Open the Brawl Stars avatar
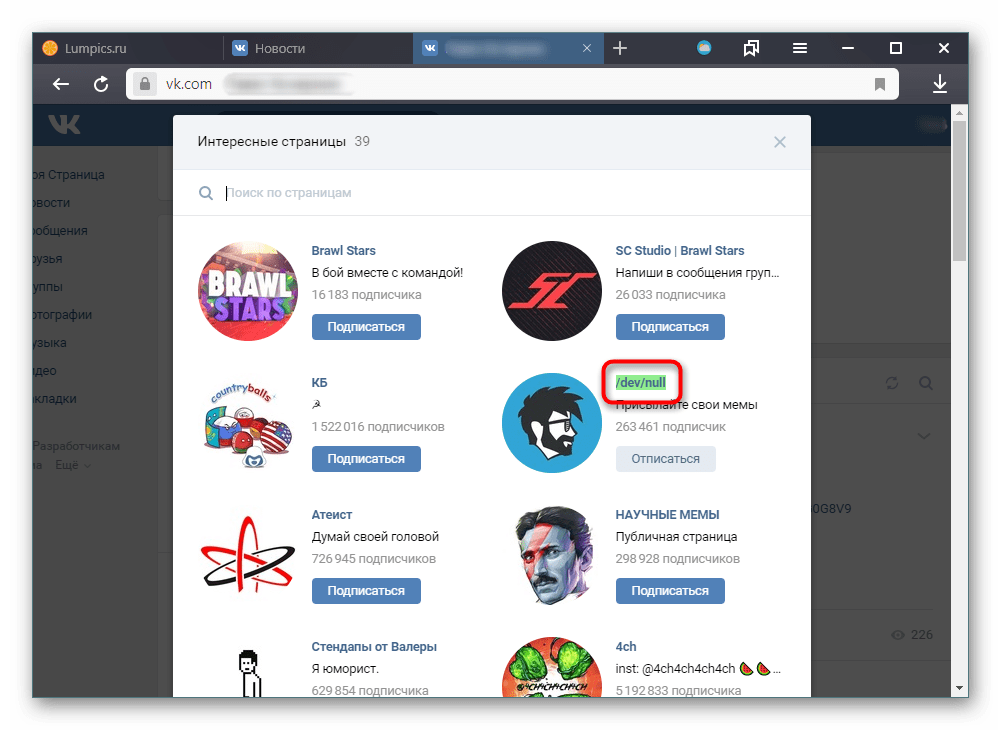This screenshot has width=1001, height=730. (x=248, y=291)
